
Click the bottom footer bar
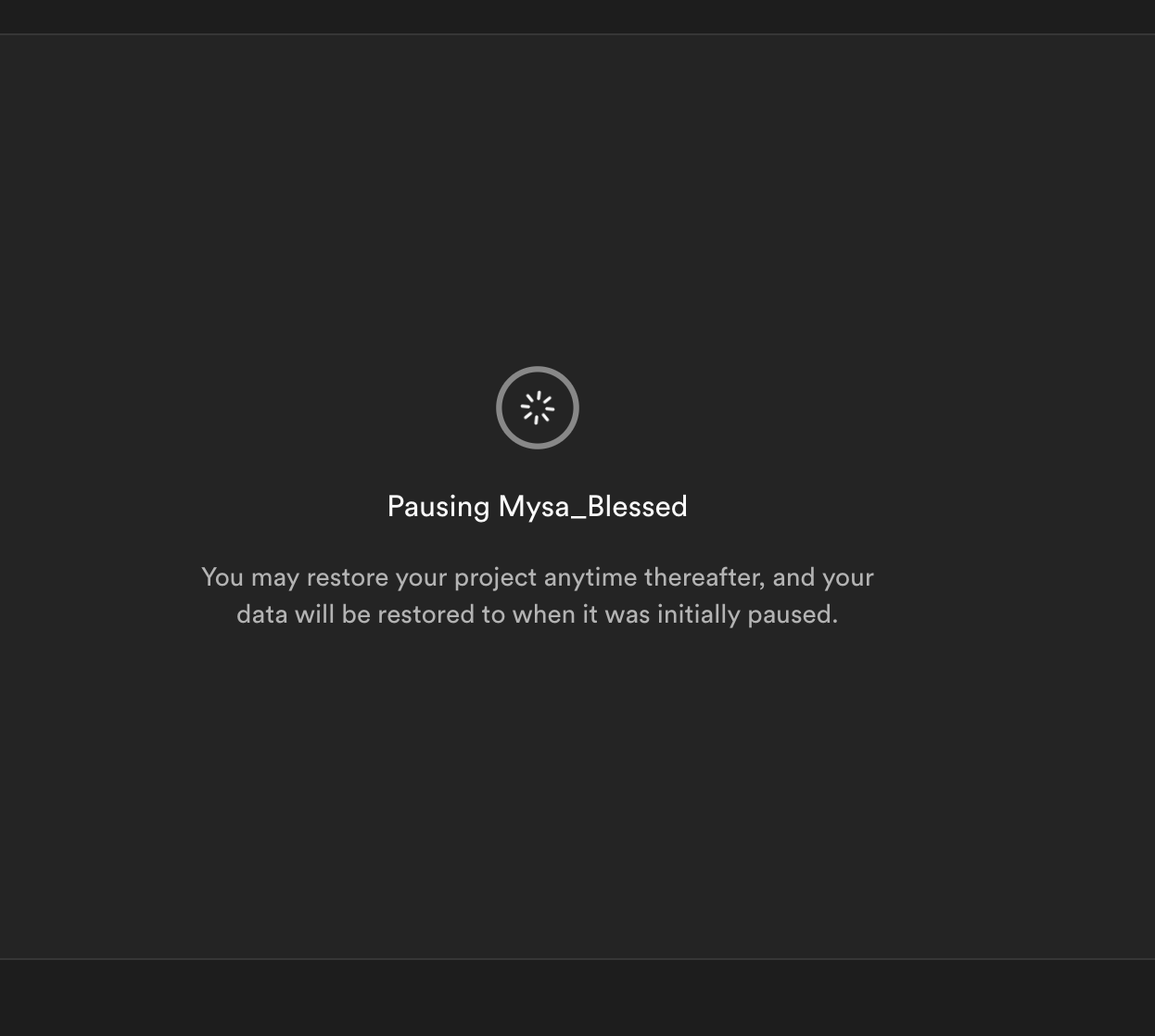click(577, 998)
